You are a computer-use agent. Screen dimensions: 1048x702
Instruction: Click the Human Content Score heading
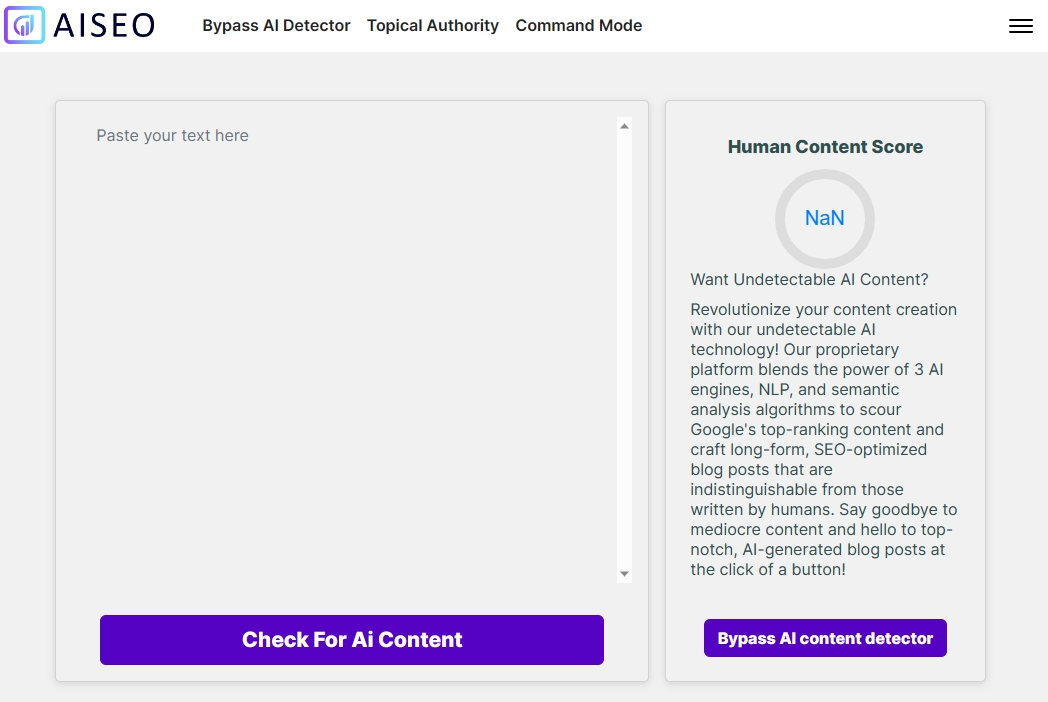click(x=825, y=147)
